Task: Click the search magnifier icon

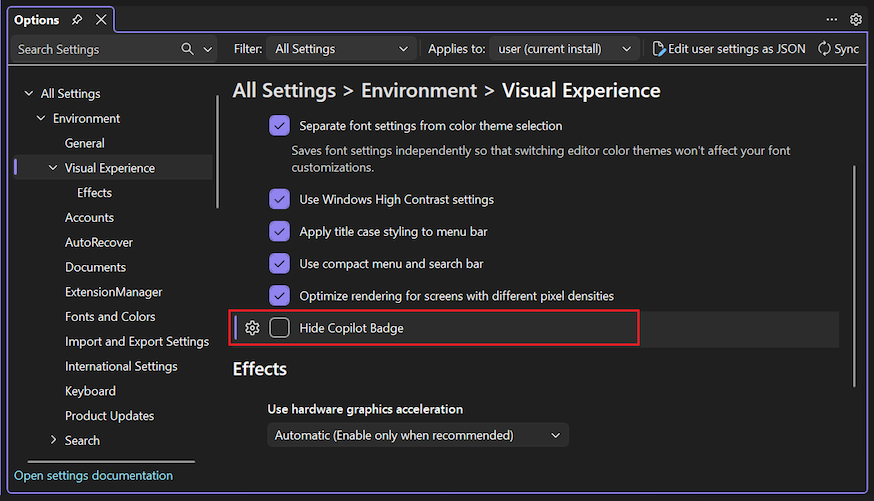Action: click(x=188, y=49)
